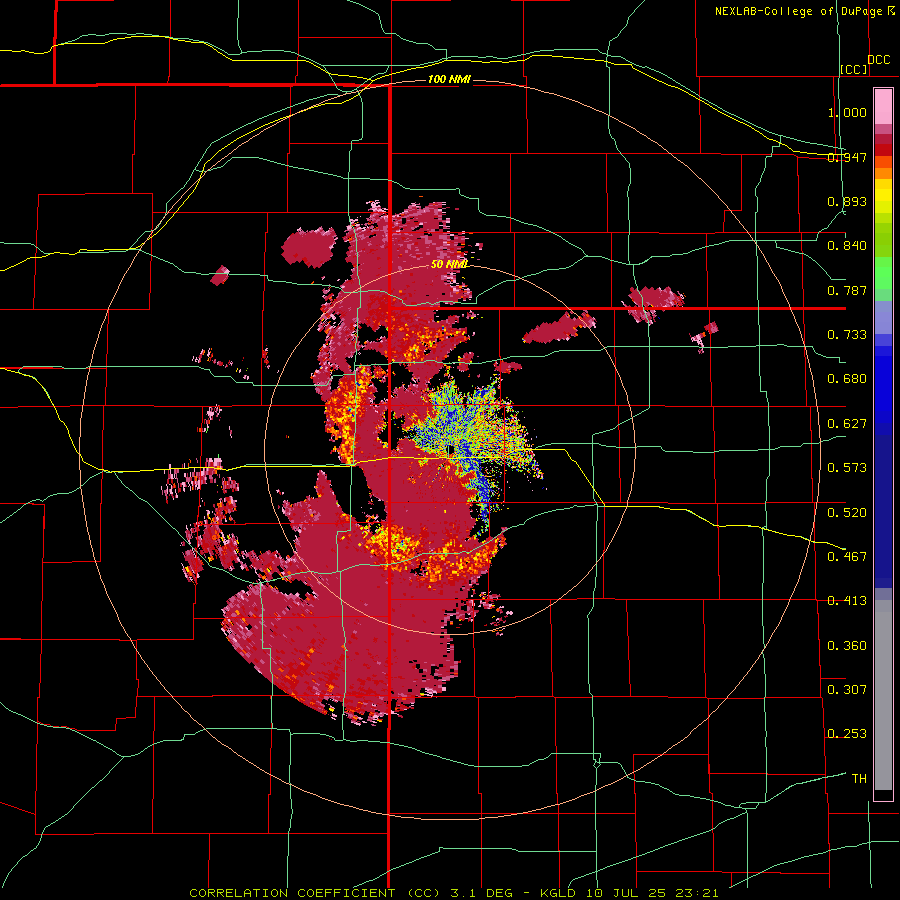
Task: Click the 100 NMI range ring label
Action: 449,79
